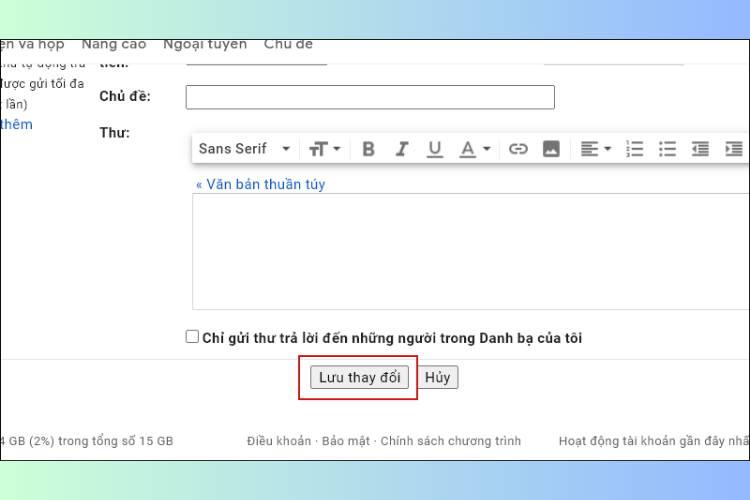Image resolution: width=750 pixels, height=500 pixels.
Task: Apply numbered list formatting
Action: point(634,149)
